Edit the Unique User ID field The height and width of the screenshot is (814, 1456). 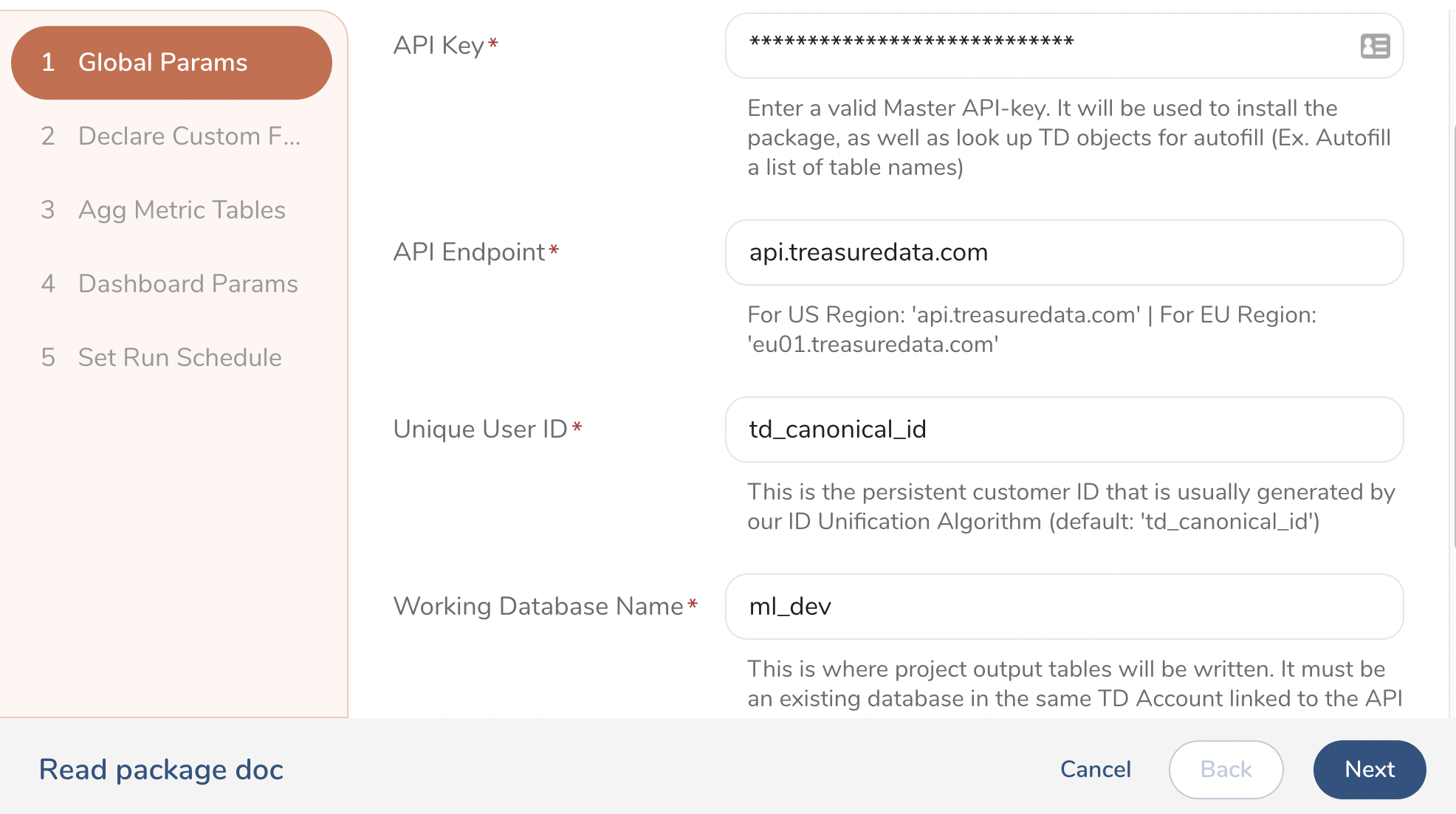point(1063,430)
